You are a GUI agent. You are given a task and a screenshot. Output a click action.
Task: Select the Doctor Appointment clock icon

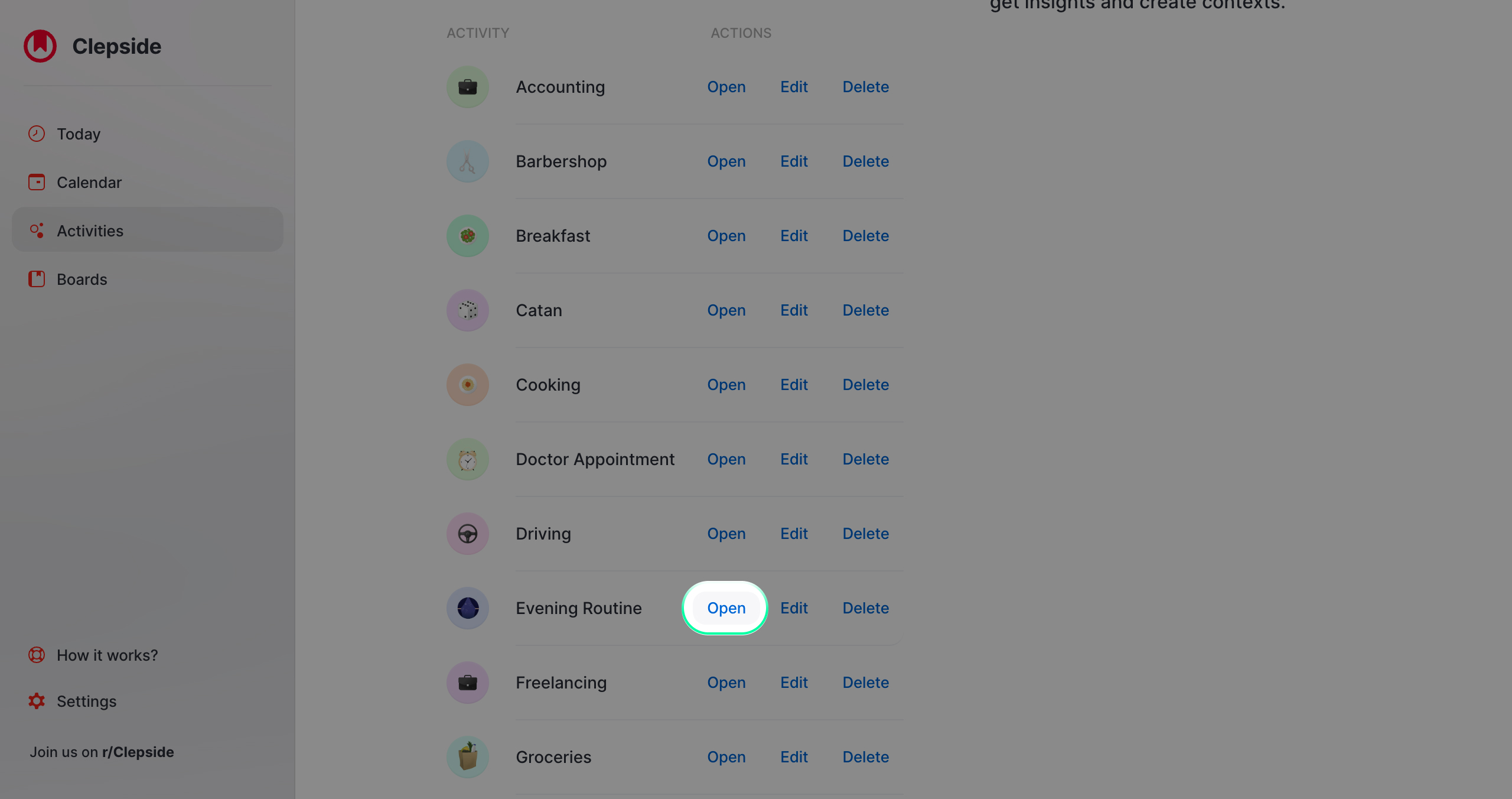467,459
